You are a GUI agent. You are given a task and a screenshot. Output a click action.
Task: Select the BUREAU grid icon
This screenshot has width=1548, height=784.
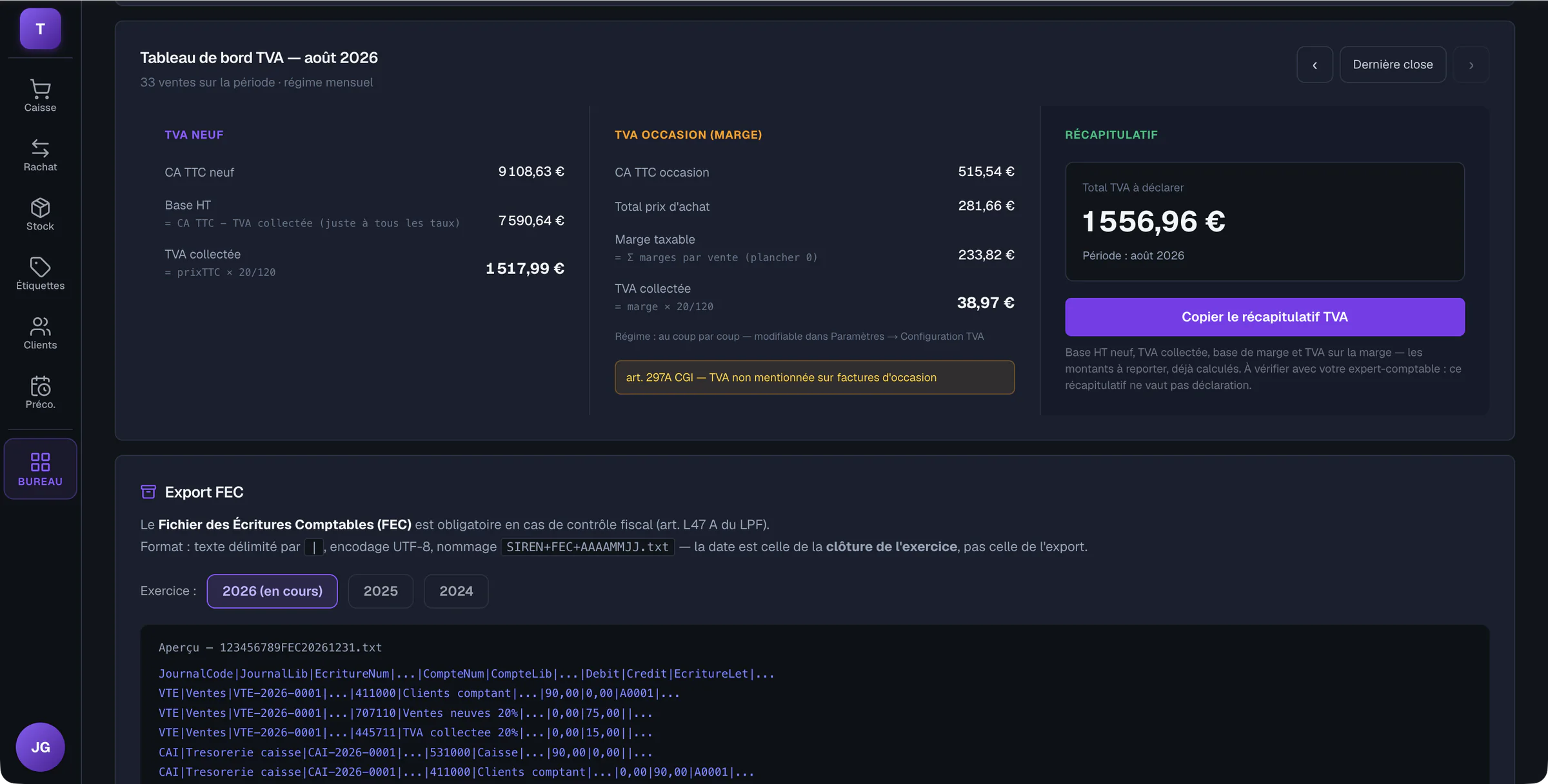(x=40, y=462)
